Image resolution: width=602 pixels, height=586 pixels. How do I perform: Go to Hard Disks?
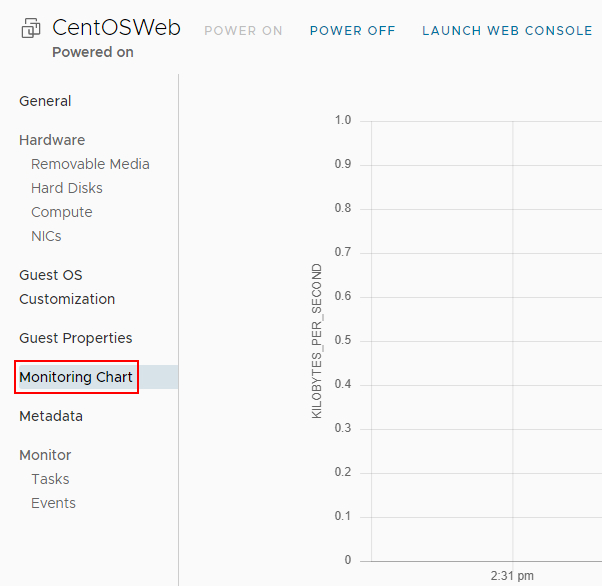[67, 188]
